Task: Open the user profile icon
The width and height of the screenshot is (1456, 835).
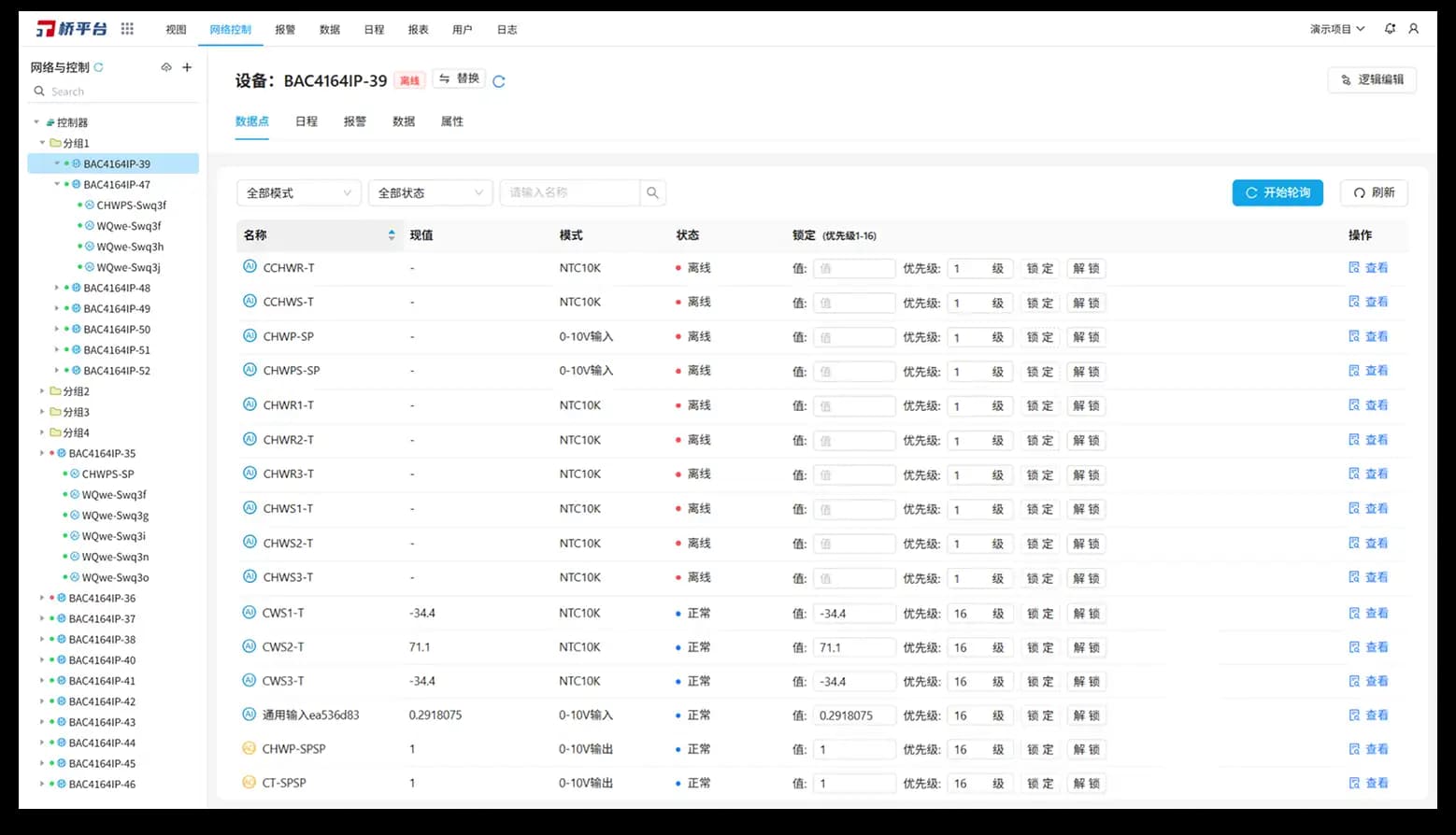Action: click(x=1413, y=29)
